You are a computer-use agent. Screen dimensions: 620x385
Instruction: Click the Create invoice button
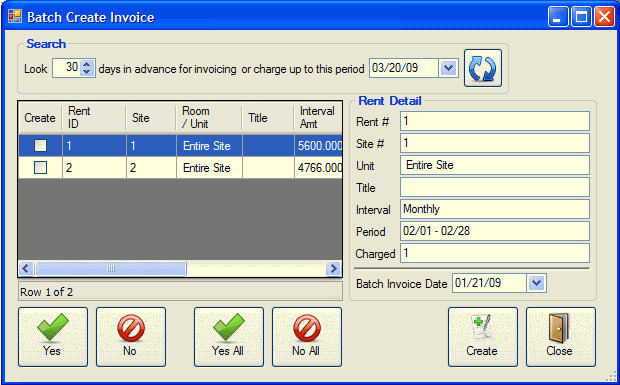coord(483,337)
